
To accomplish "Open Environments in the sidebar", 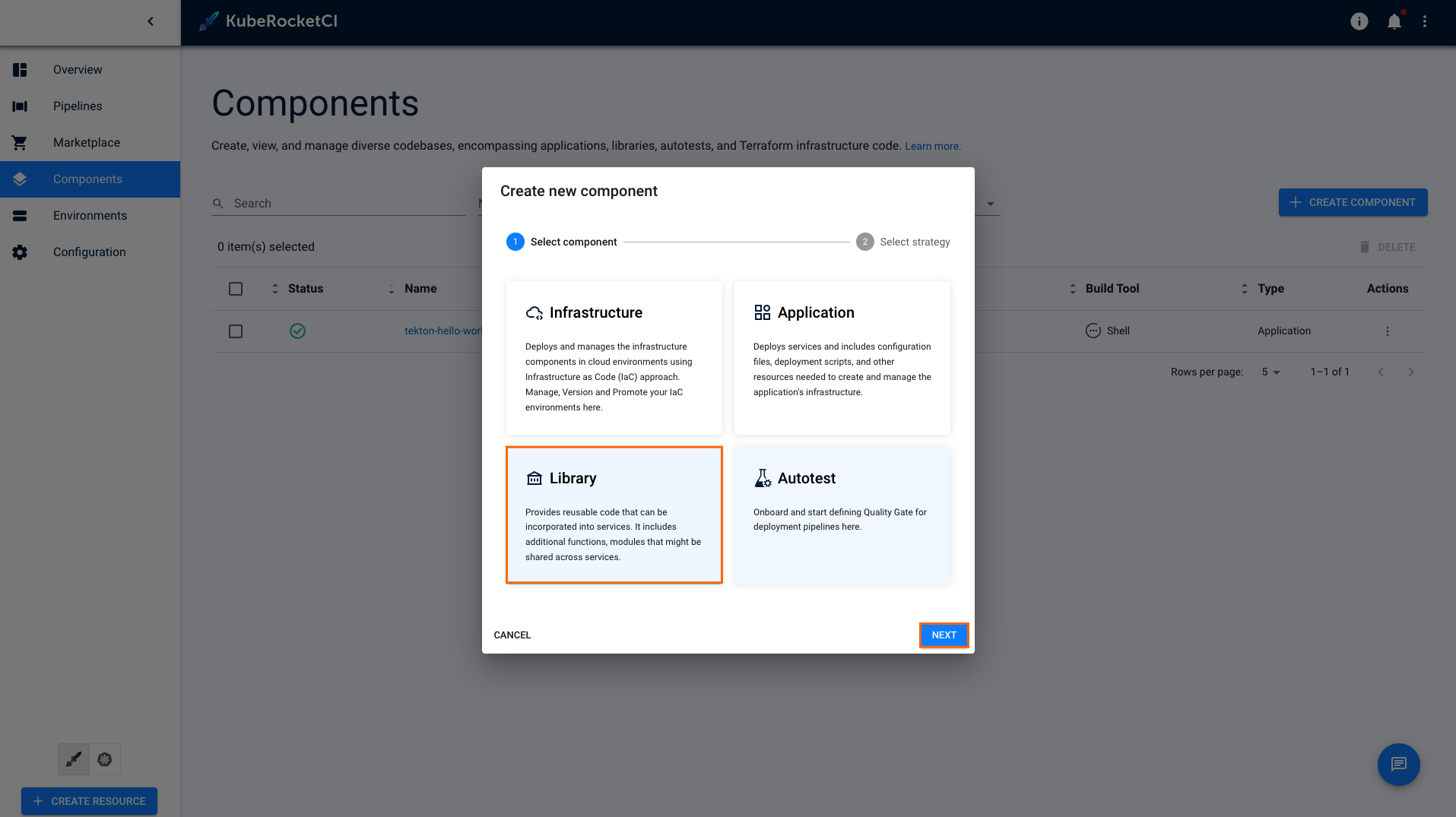I will pos(90,216).
